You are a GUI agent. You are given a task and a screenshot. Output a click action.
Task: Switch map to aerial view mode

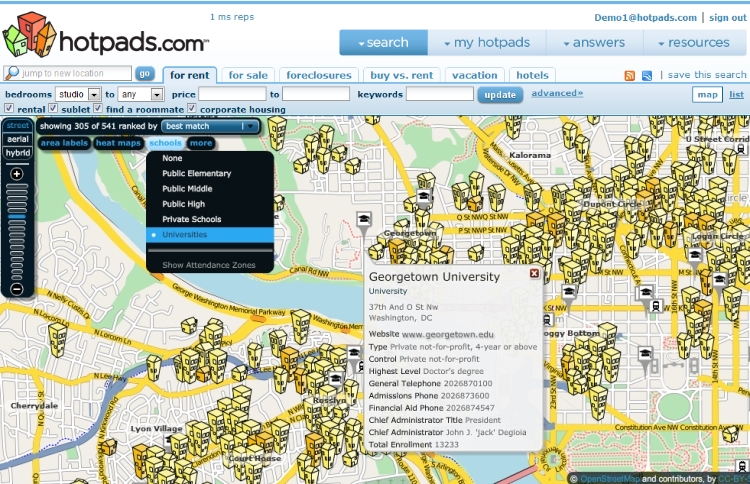pyautogui.click(x=18, y=139)
